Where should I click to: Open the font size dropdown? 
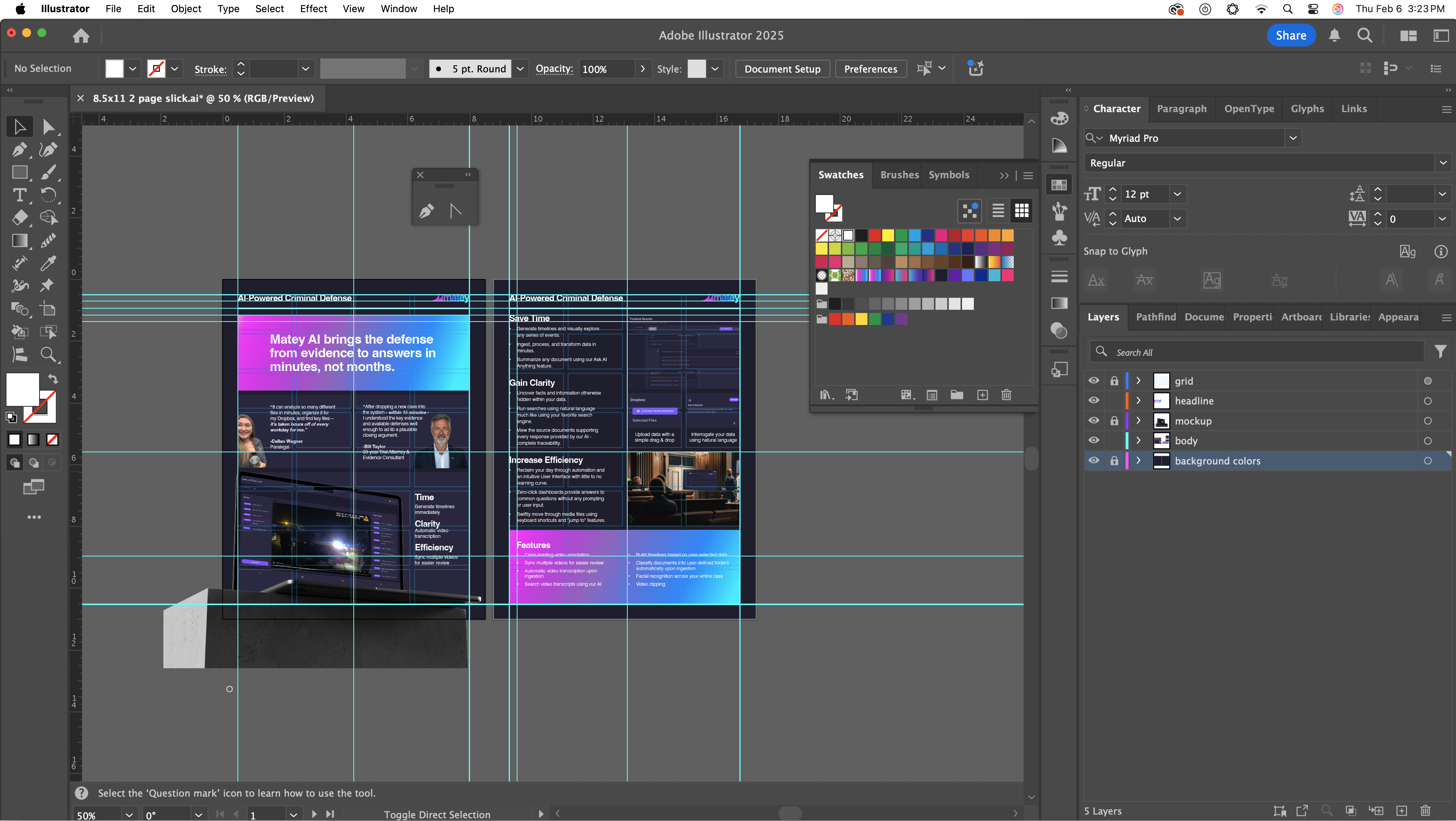pos(1177,194)
